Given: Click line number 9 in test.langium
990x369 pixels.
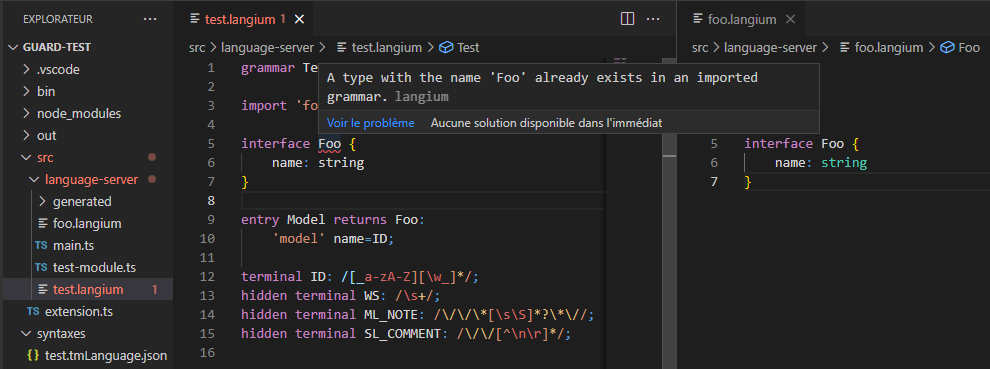Looking at the screenshot, I should (211, 220).
